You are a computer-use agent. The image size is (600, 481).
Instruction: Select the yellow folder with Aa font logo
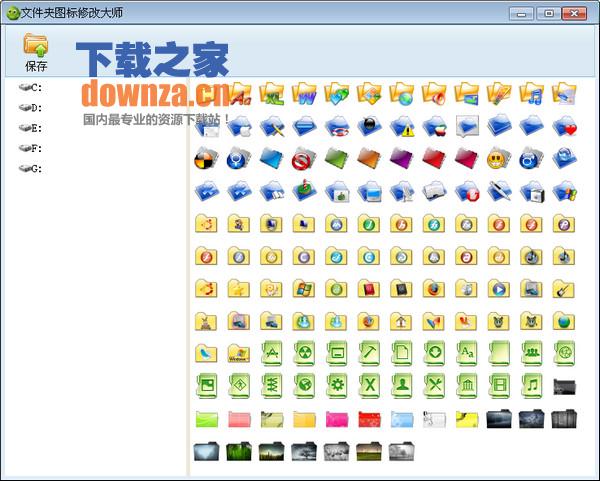(240, 94)
